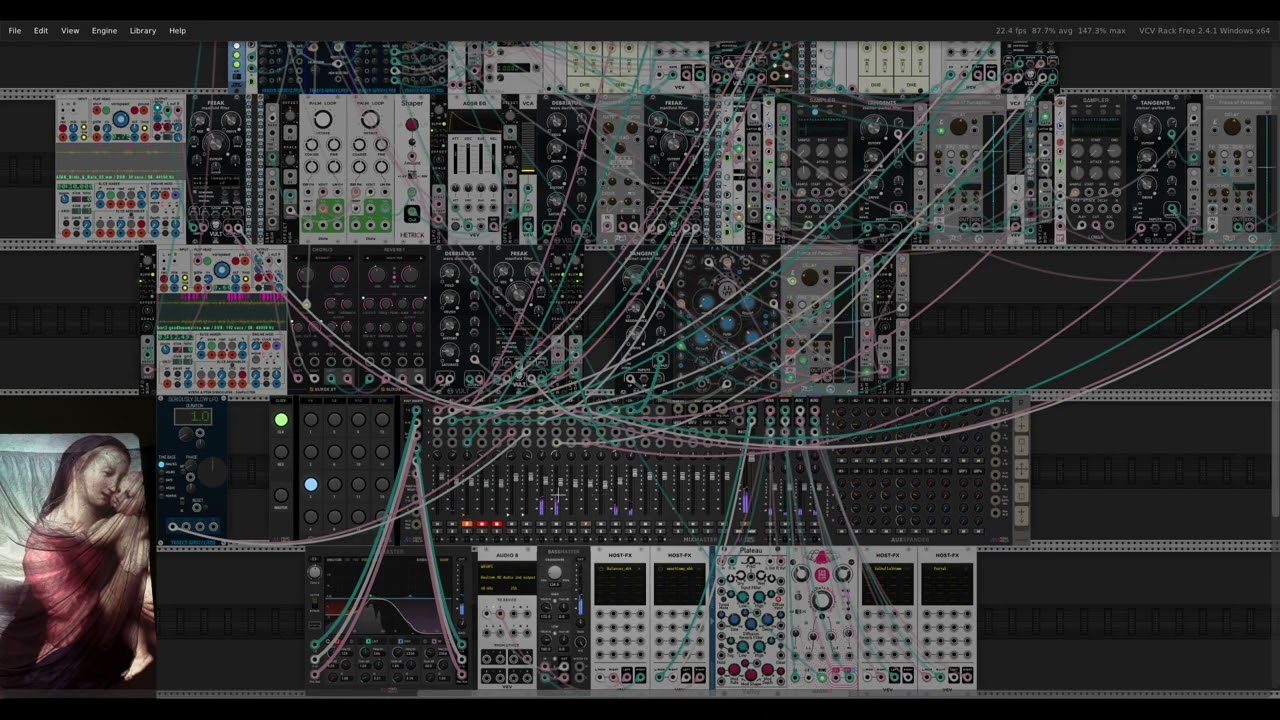Click the large Phase knob on Seriously Slow LFO
Viewport: 1280px width, 720px height.
click(212, 472)
